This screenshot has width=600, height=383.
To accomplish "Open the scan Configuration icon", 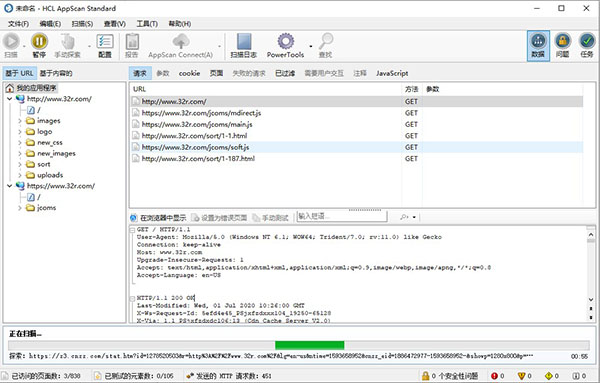I will point(104,41).
